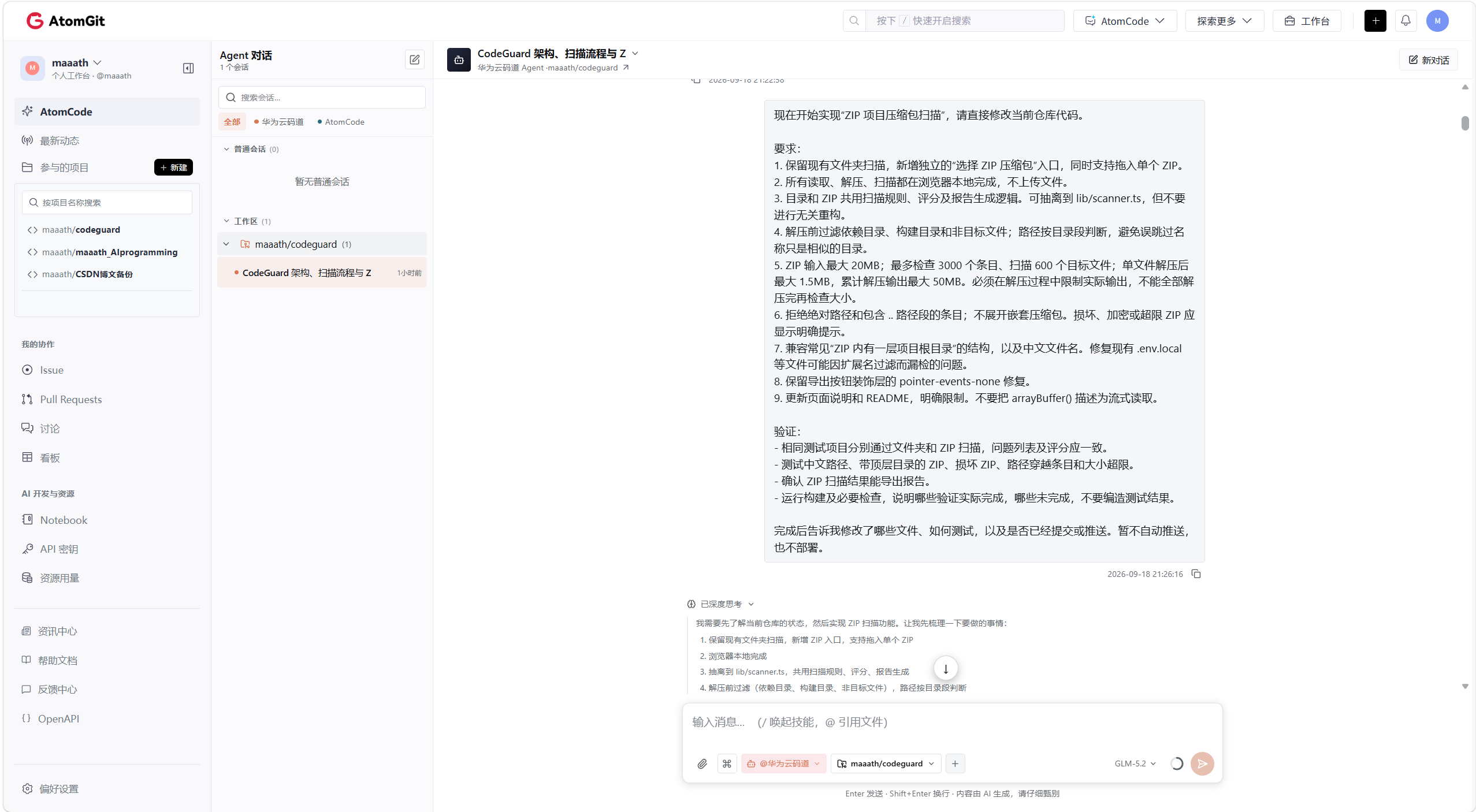Expand the 已深度思考 thinking section

[x=720, y=604]
